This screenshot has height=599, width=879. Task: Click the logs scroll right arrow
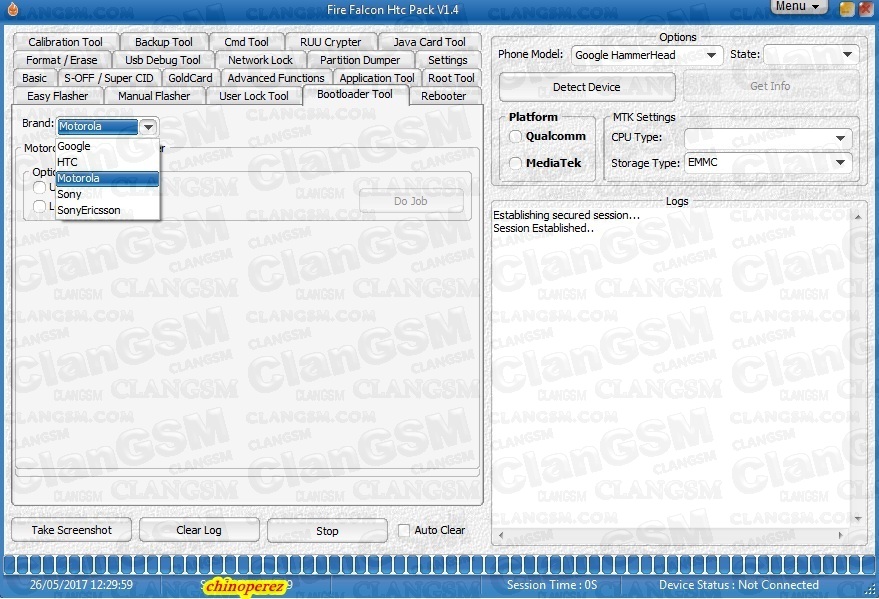[840, 535]
